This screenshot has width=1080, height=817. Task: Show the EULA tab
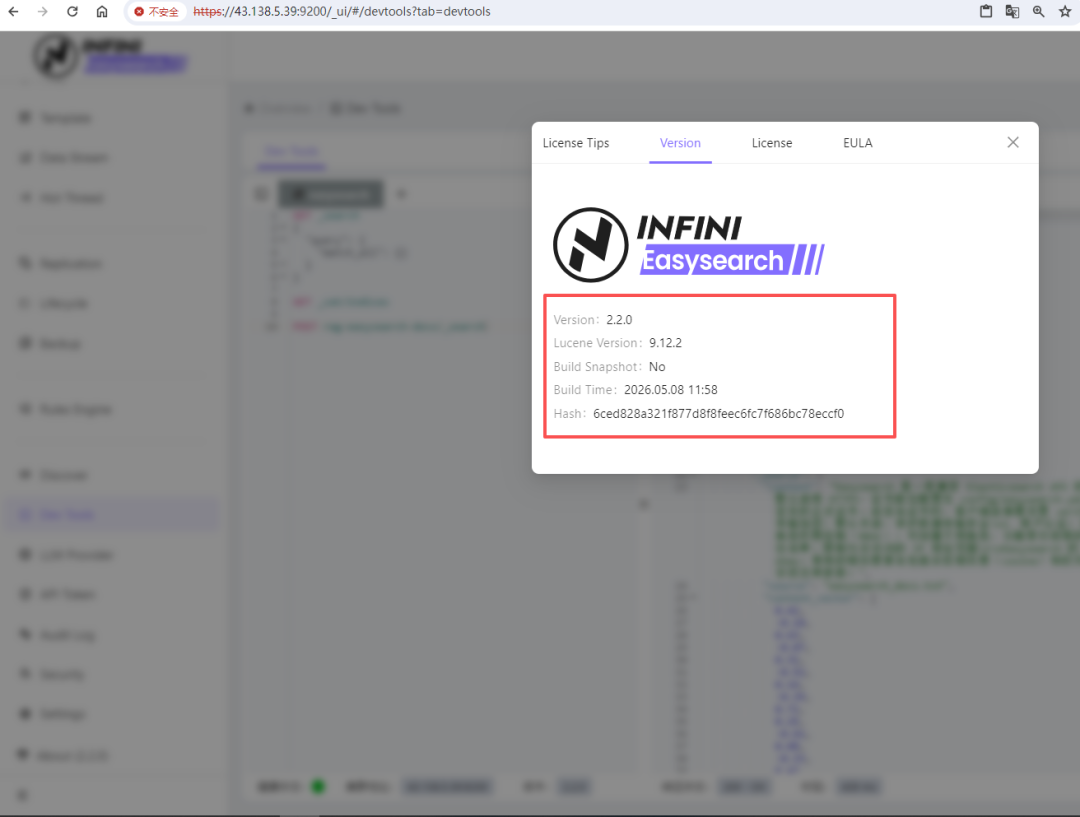click(x=858, y=143)
